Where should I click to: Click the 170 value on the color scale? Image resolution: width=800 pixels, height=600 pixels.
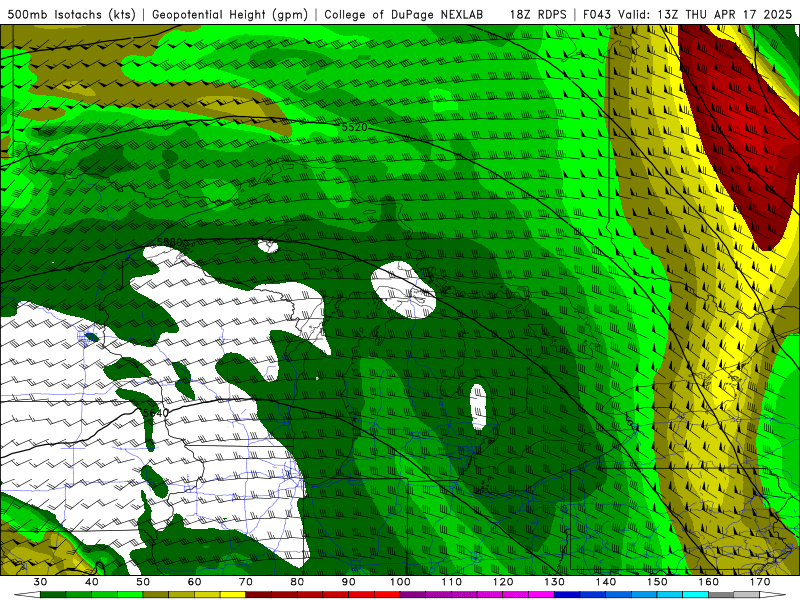[760, 582]
